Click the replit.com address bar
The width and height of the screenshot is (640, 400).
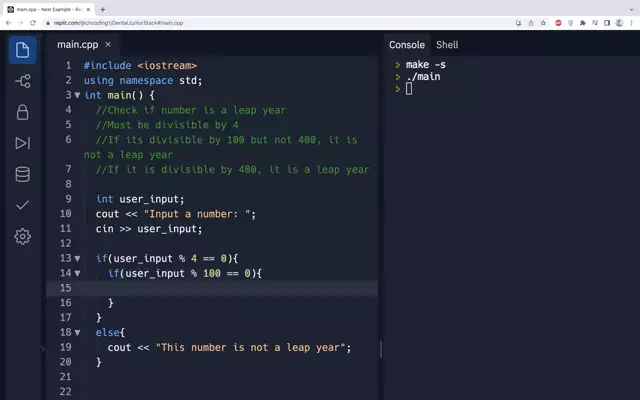pyautogui.click(x=118, y=23)
